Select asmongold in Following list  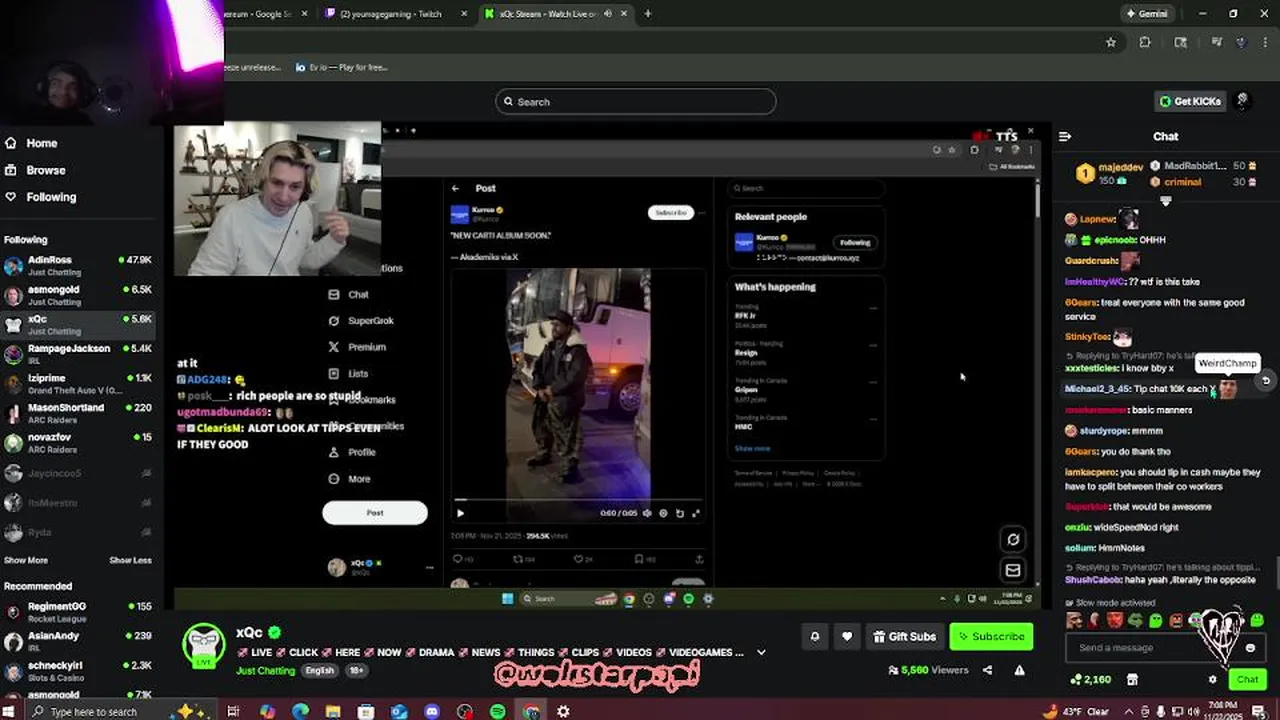pyautogui.click(x=78, y=295)
